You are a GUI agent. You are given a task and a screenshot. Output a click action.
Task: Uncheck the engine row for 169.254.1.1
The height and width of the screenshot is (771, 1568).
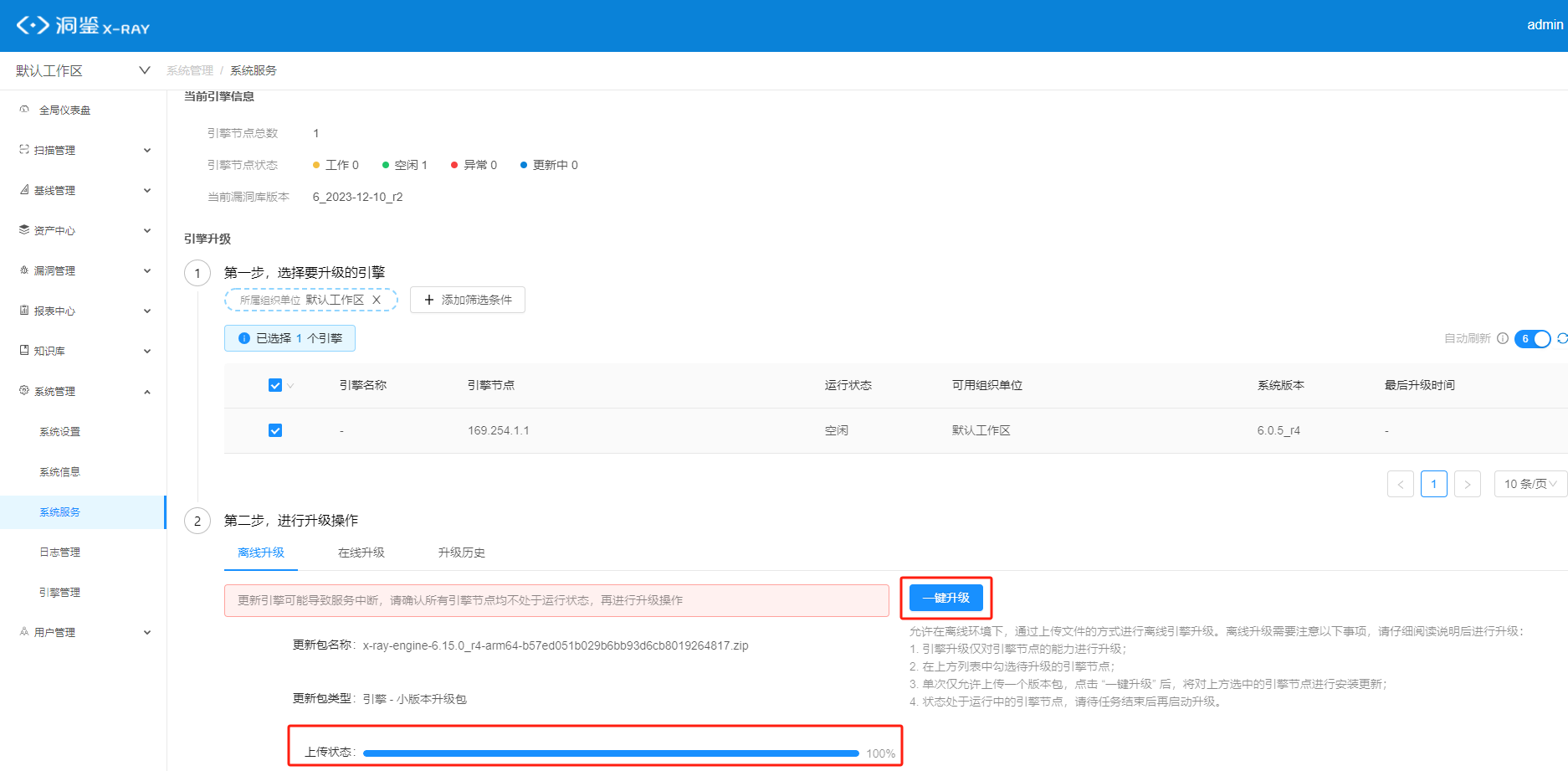point(275,429)
